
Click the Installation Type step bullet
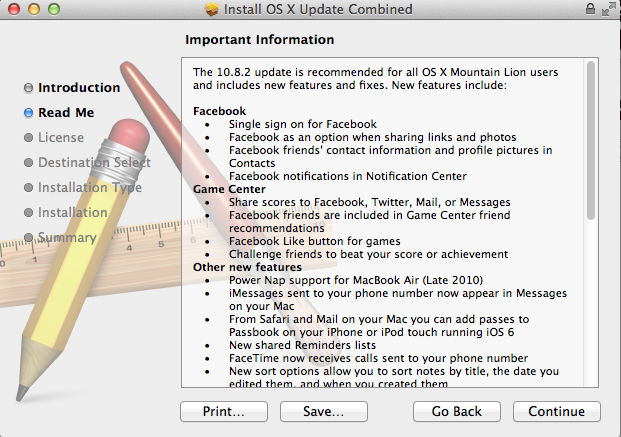[x=29, y=187]
